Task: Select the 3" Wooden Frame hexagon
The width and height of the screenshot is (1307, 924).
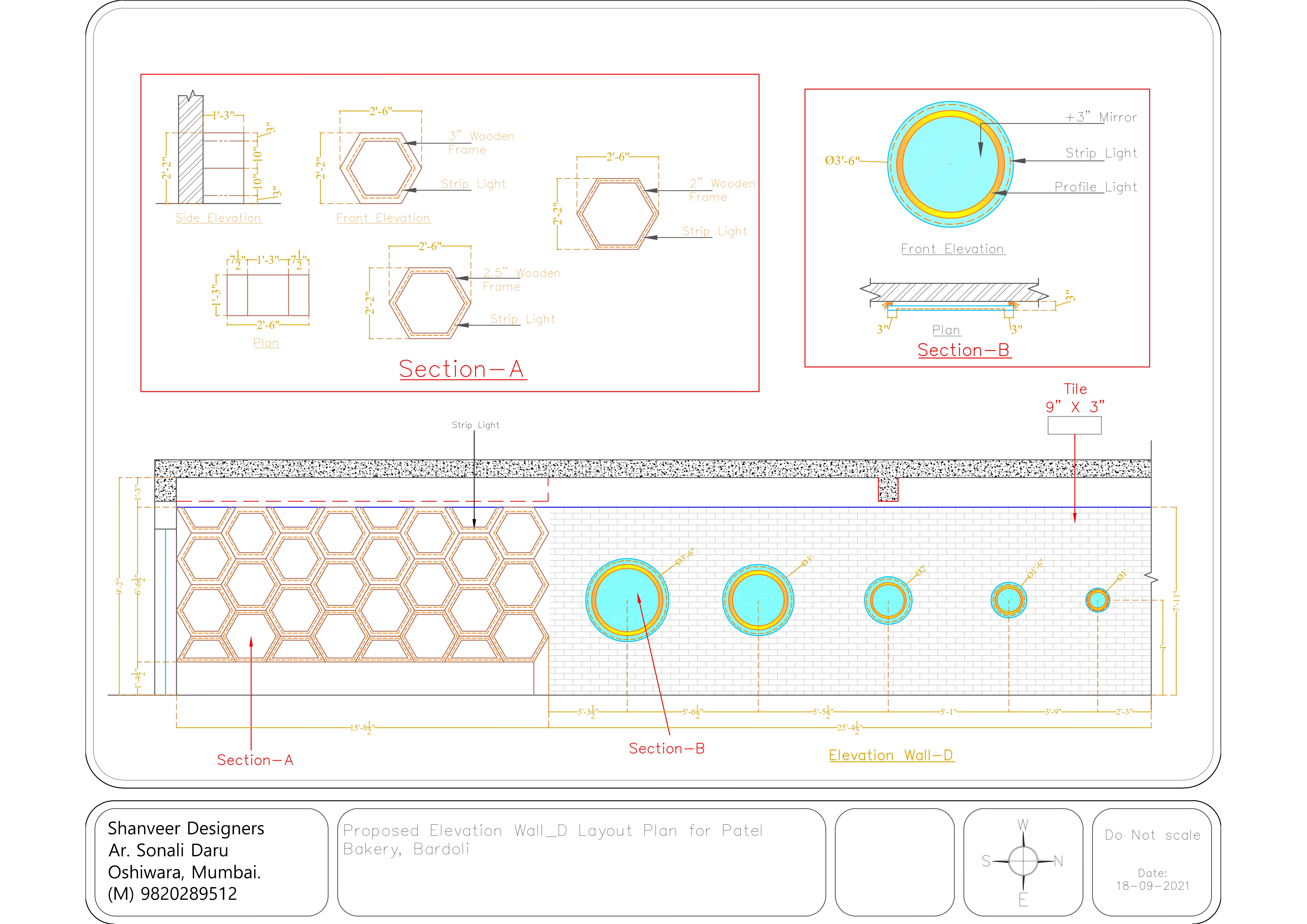Action: click(x=381, y=168)
